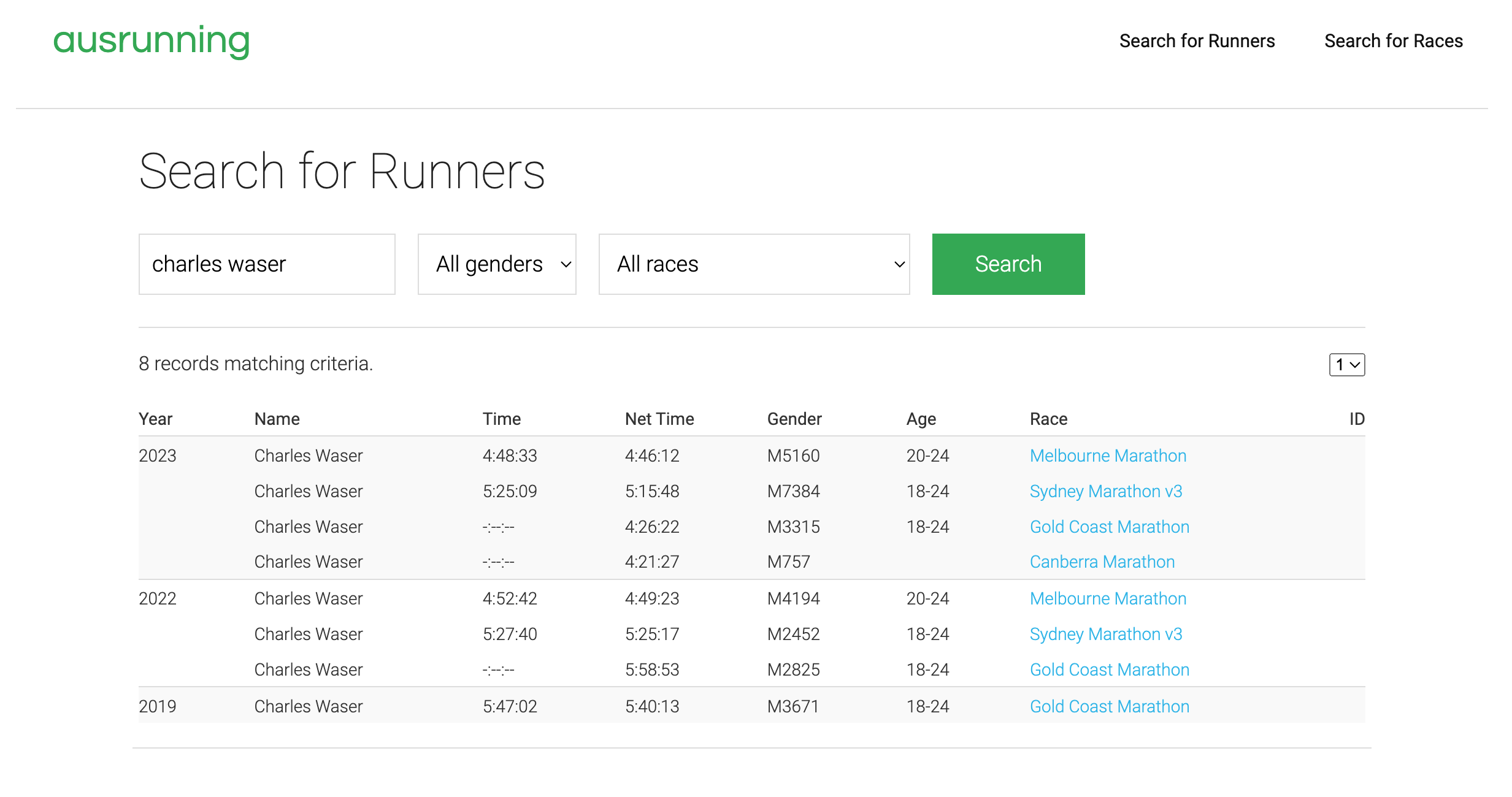
Task: Open 2022 Sydney Marathon v3 link
Action: 1105,634
